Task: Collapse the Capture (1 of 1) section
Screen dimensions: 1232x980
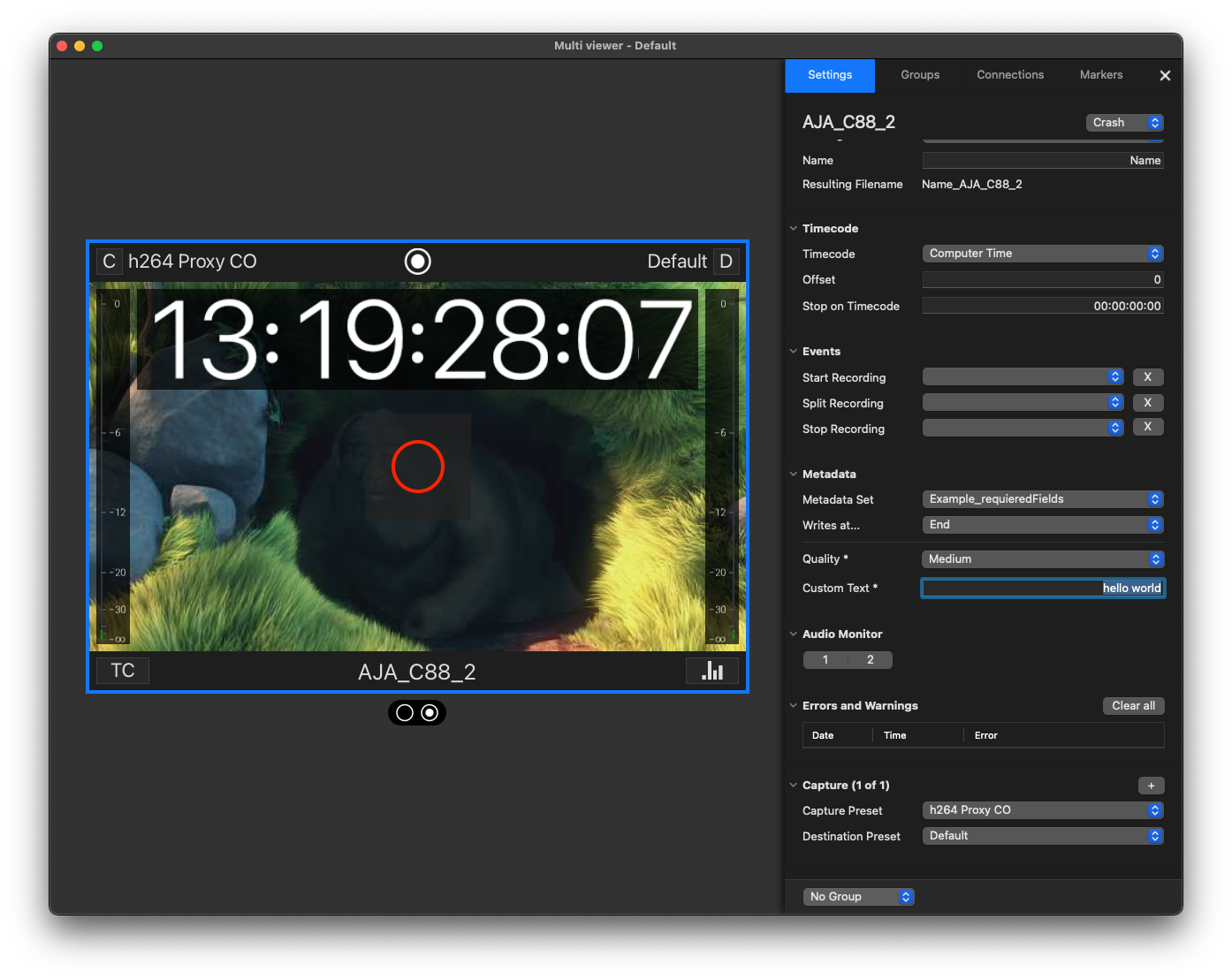Action: click(x=793, y=786)
